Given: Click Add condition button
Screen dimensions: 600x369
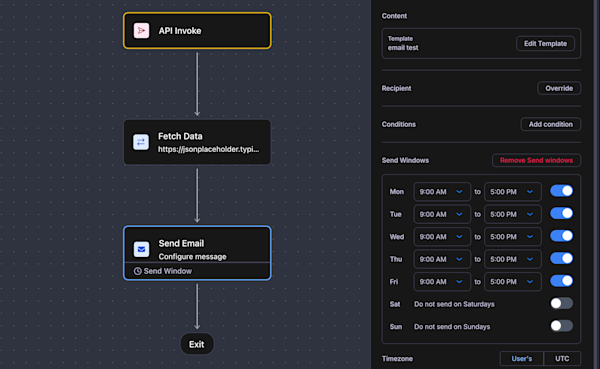Looking at the screenshot, I should [551, 124].
